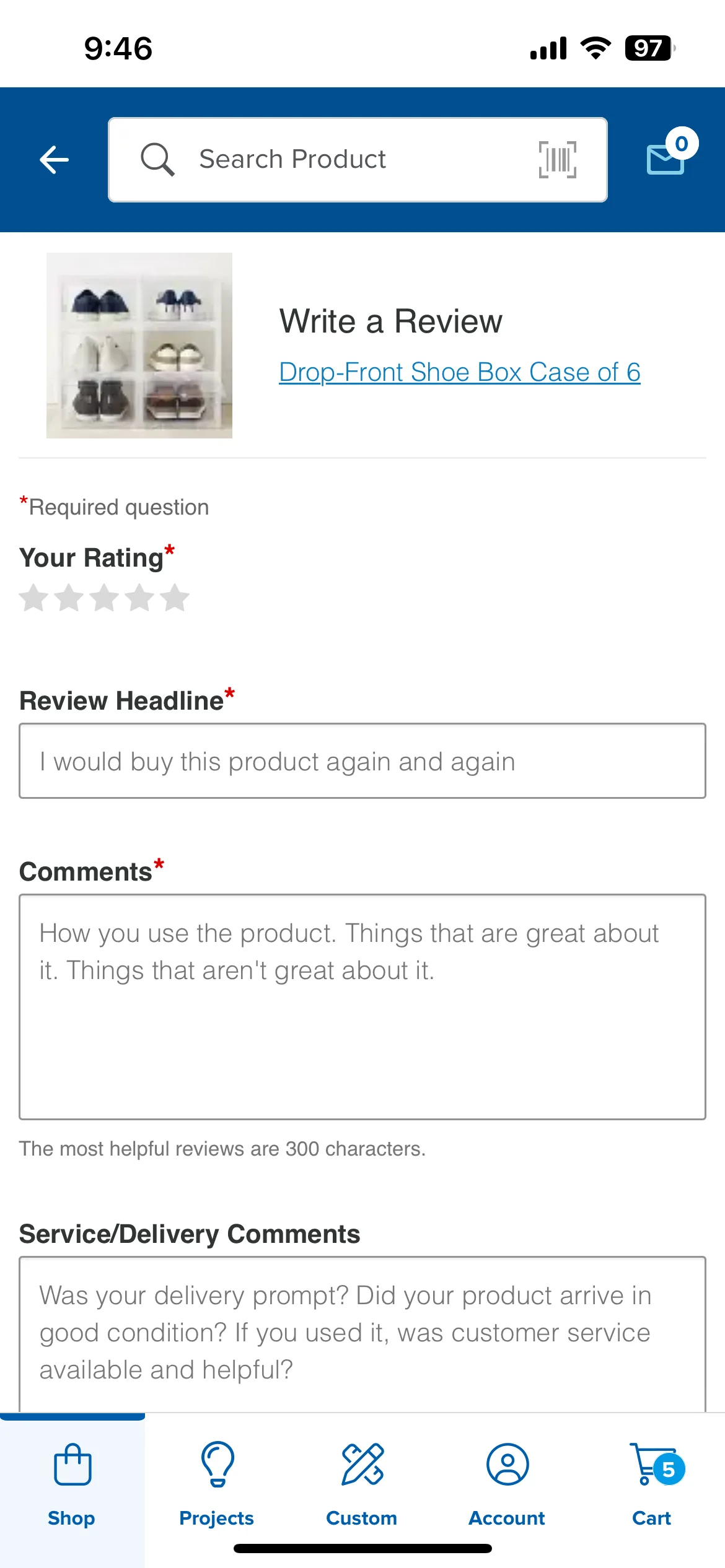
Task: Open the Account profile icon
Action: [x=507, y=1464]
